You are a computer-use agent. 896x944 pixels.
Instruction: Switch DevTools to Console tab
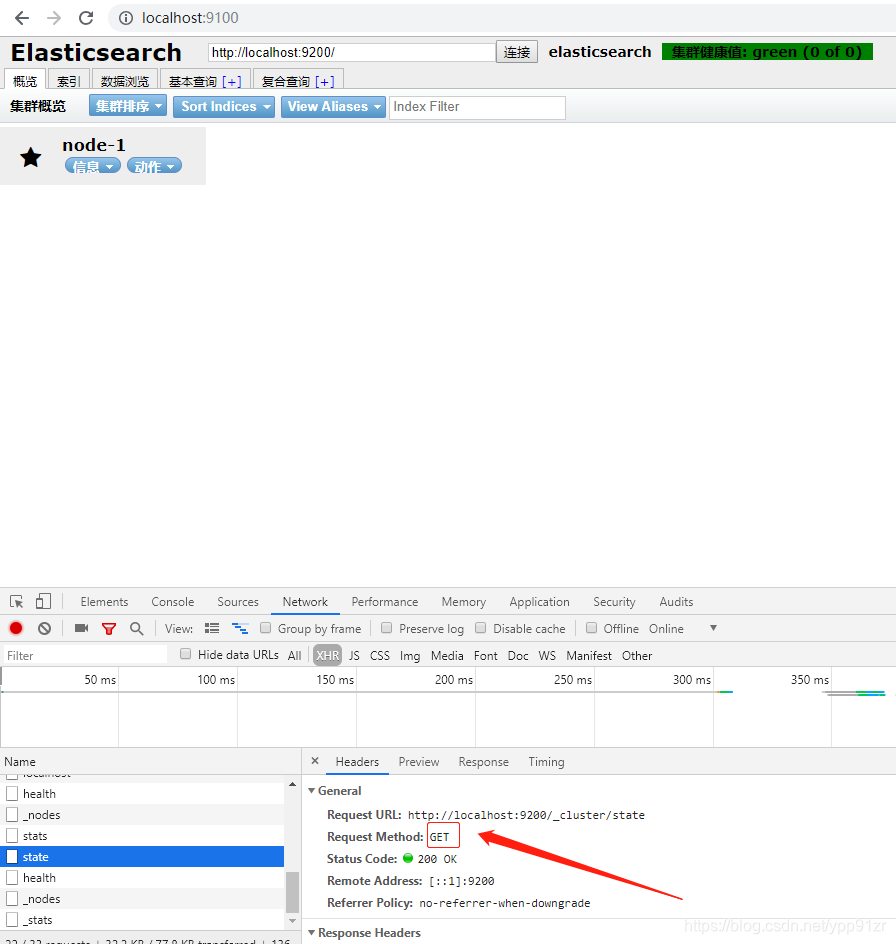pos(173,601)
